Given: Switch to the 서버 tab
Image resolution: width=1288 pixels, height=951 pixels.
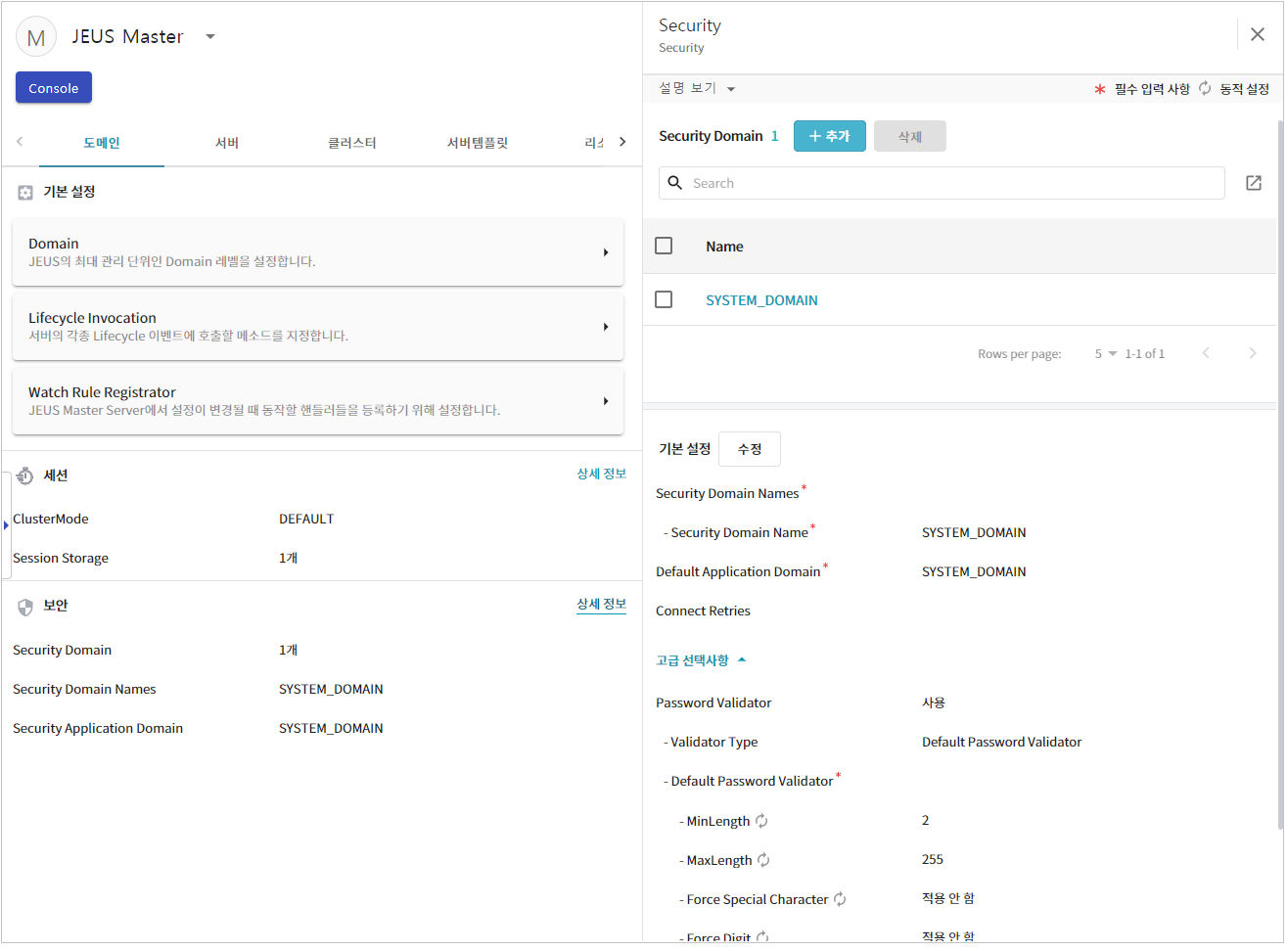Looking at the screenshot, I should click(x=227, y=143).
